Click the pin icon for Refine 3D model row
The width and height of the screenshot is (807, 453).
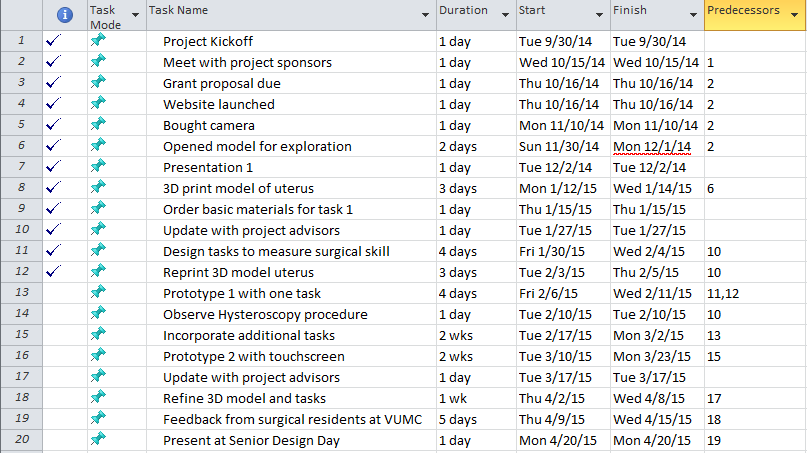pos(97,398)
